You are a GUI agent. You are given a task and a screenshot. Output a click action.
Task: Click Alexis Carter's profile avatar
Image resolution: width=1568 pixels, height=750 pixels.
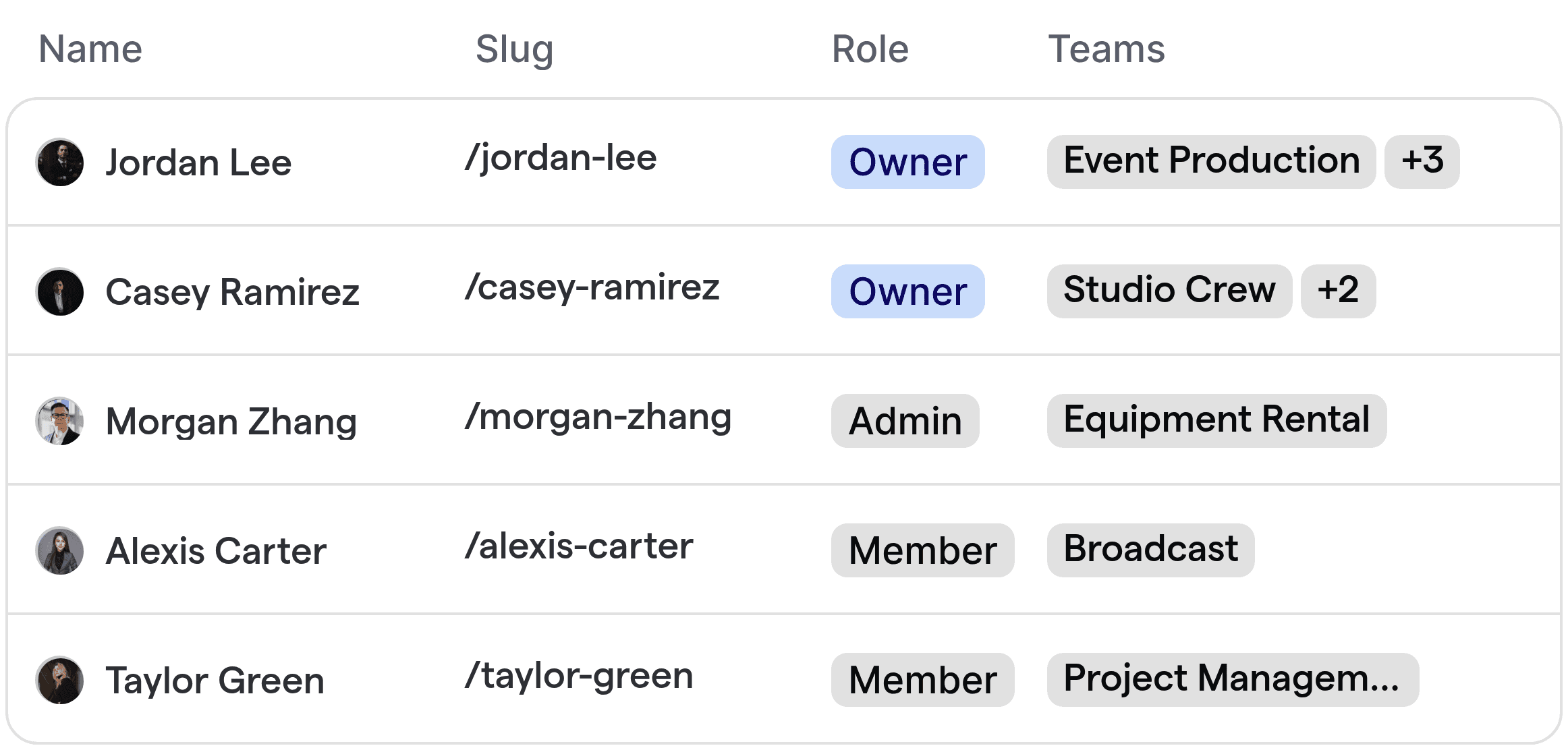pyautogui.click(x=60, y=550)
